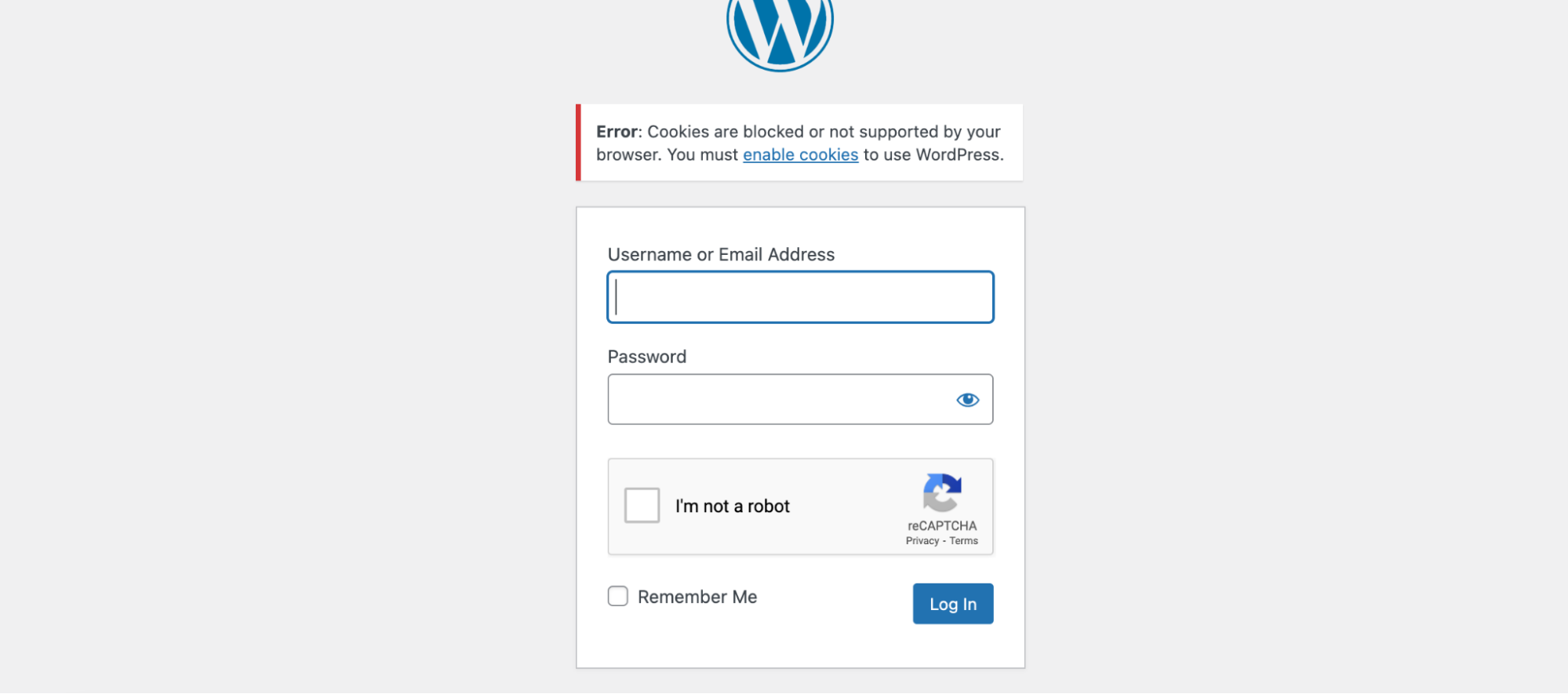The image size is (1568, 694).
Task: Open the reCAPTCHA Terms link
Action: pyautogui.click(x=963, y=541)
